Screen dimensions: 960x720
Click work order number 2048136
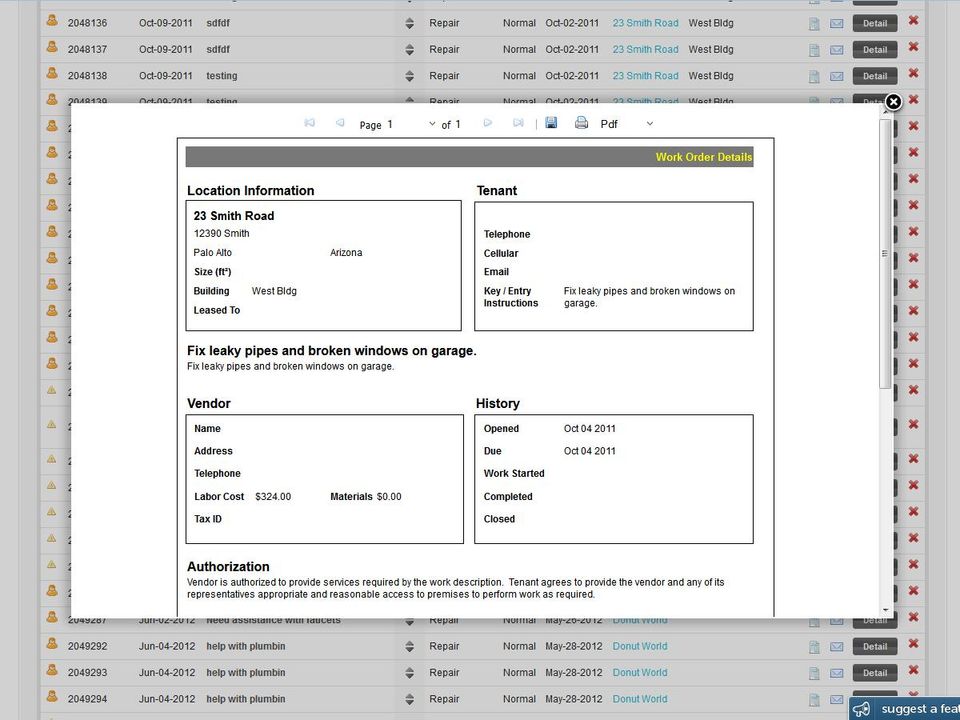(x=87, y=23)
